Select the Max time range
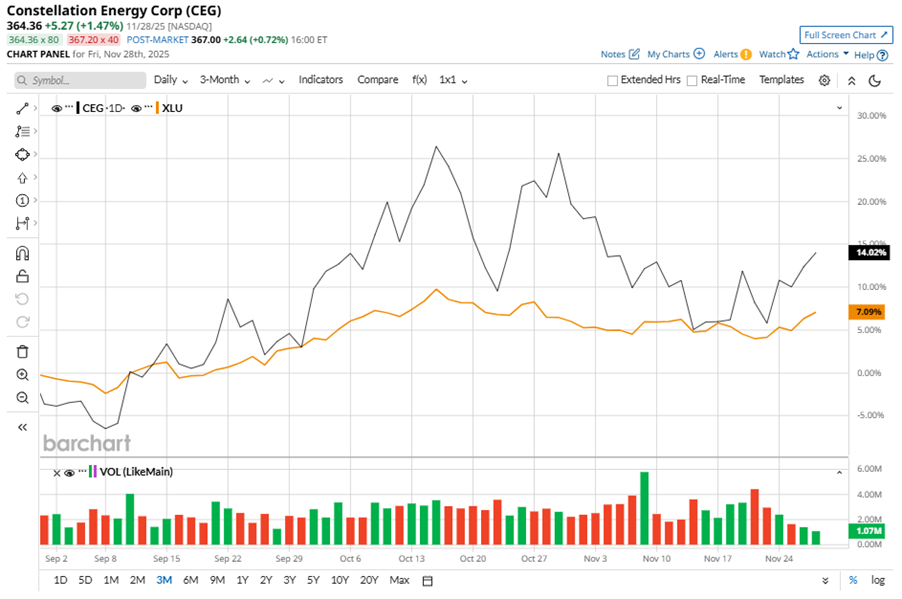The height and width of the screenshot is (599, 902). [399, 580]
